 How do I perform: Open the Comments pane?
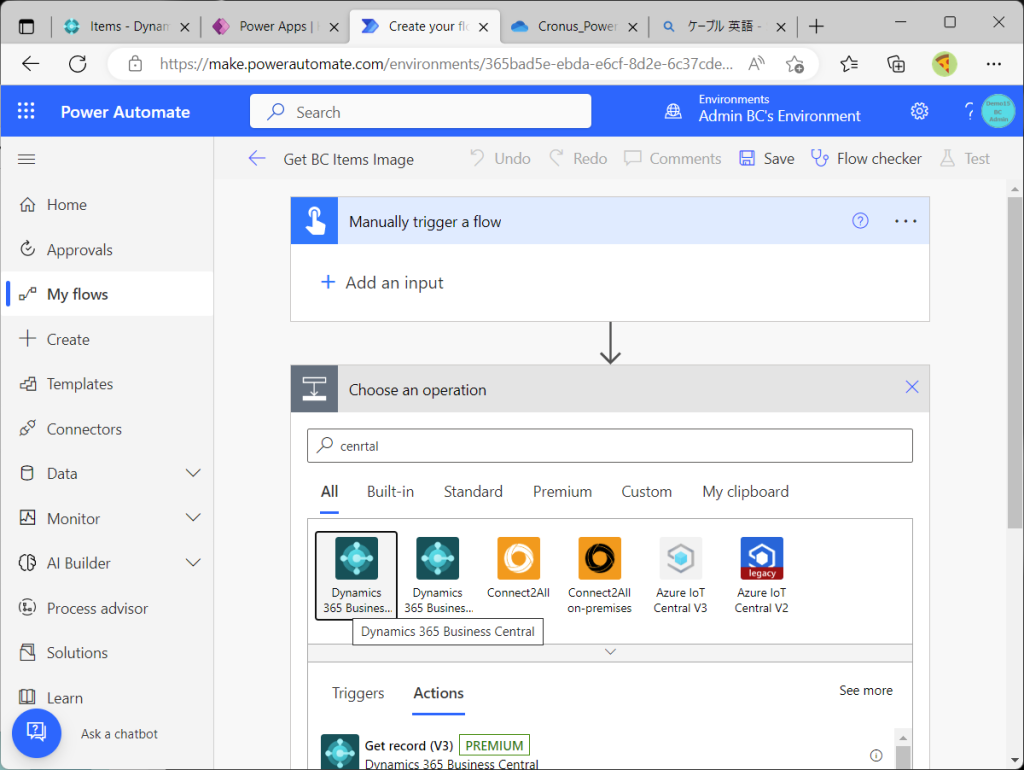click(x=673, y=159)
